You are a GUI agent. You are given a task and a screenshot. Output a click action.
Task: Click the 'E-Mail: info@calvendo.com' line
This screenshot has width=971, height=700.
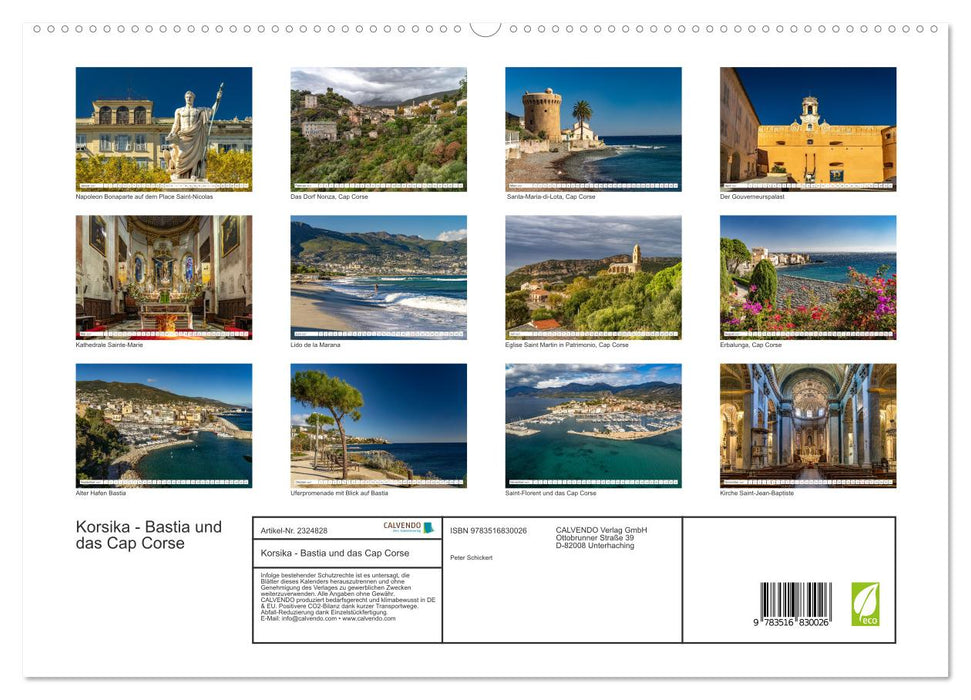tap(328, 618)
